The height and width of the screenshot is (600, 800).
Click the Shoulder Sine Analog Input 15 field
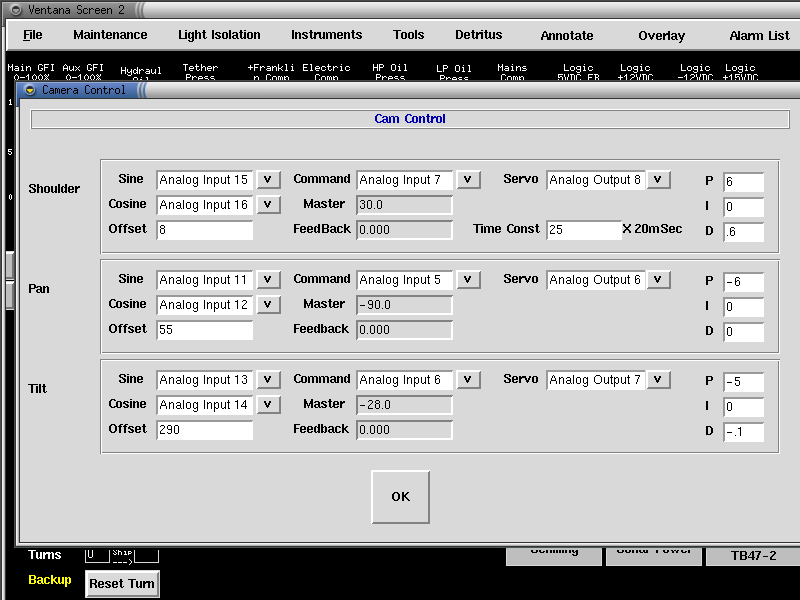click(x=205, y=180)
